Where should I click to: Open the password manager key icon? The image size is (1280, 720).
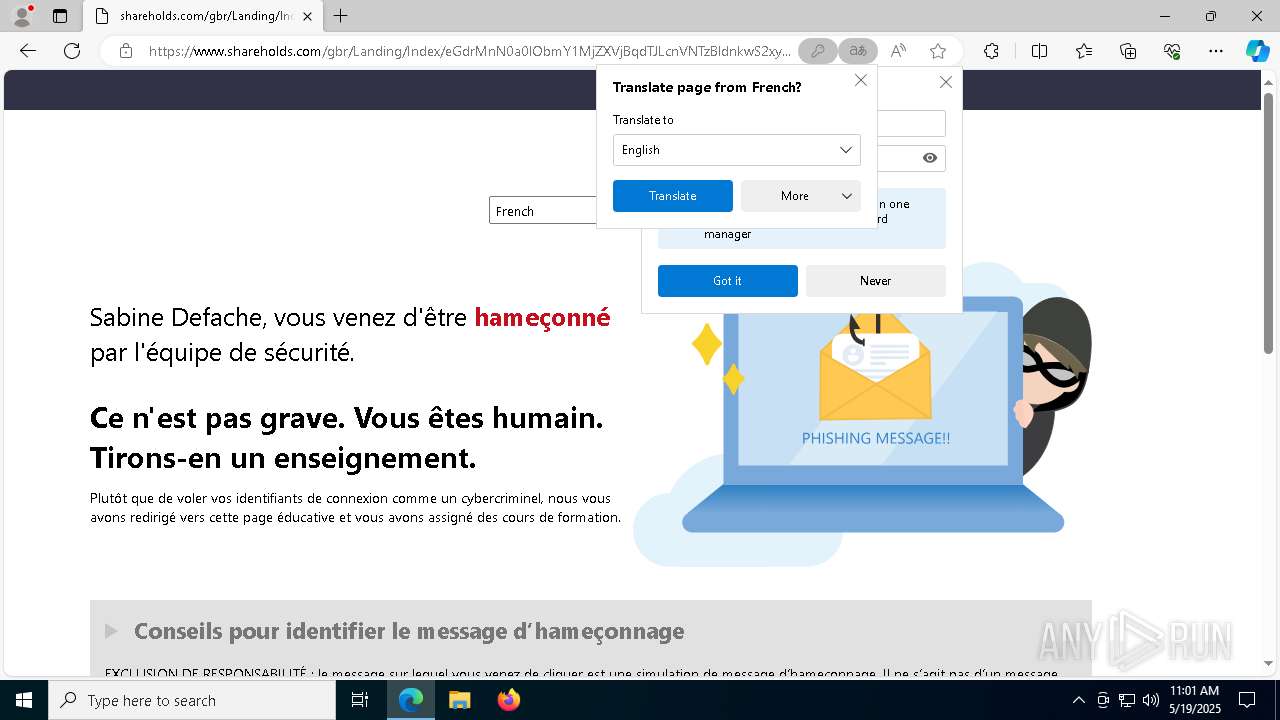pos(817,51)
